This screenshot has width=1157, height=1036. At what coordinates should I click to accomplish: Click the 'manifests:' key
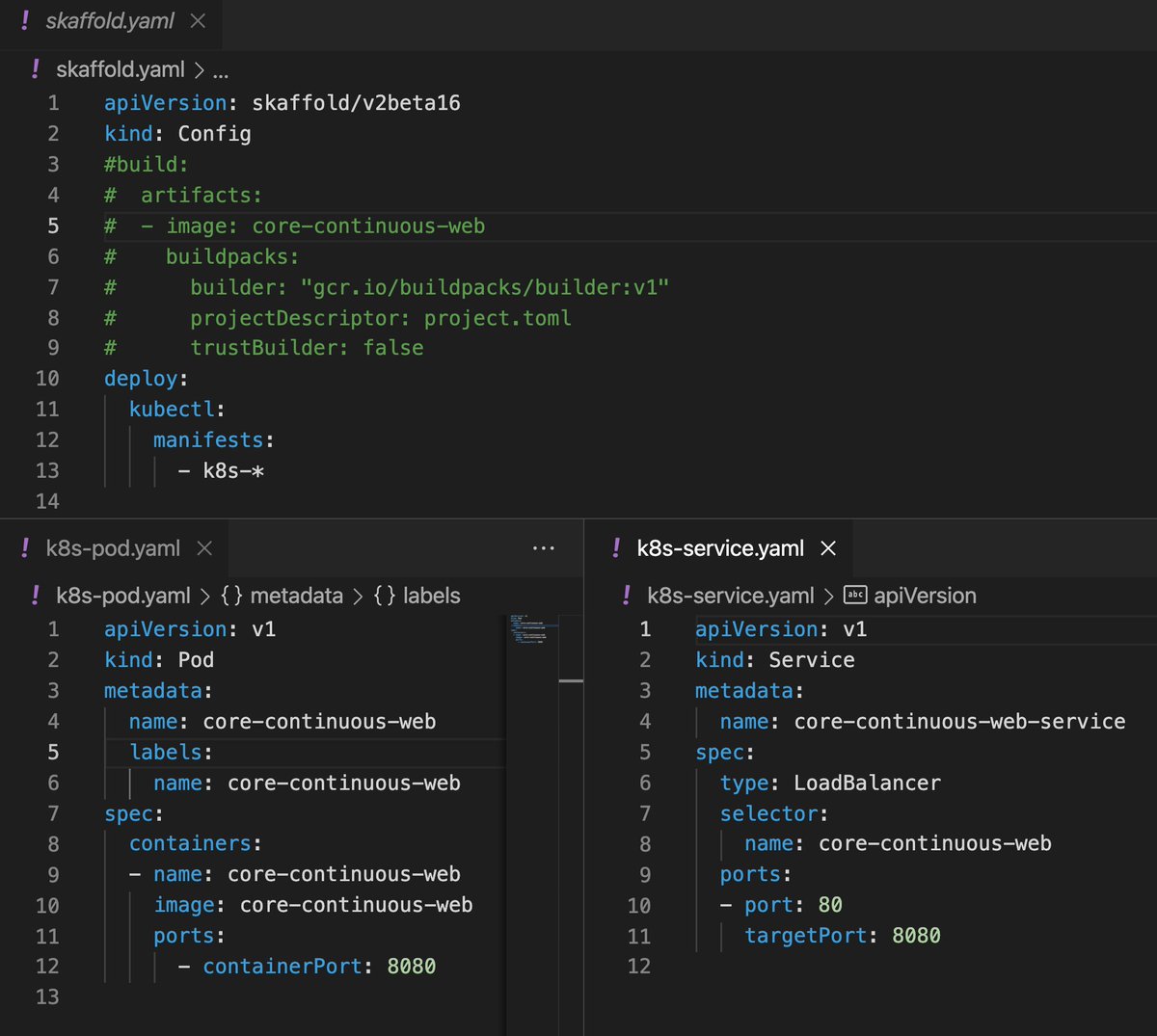coord(214,440)
